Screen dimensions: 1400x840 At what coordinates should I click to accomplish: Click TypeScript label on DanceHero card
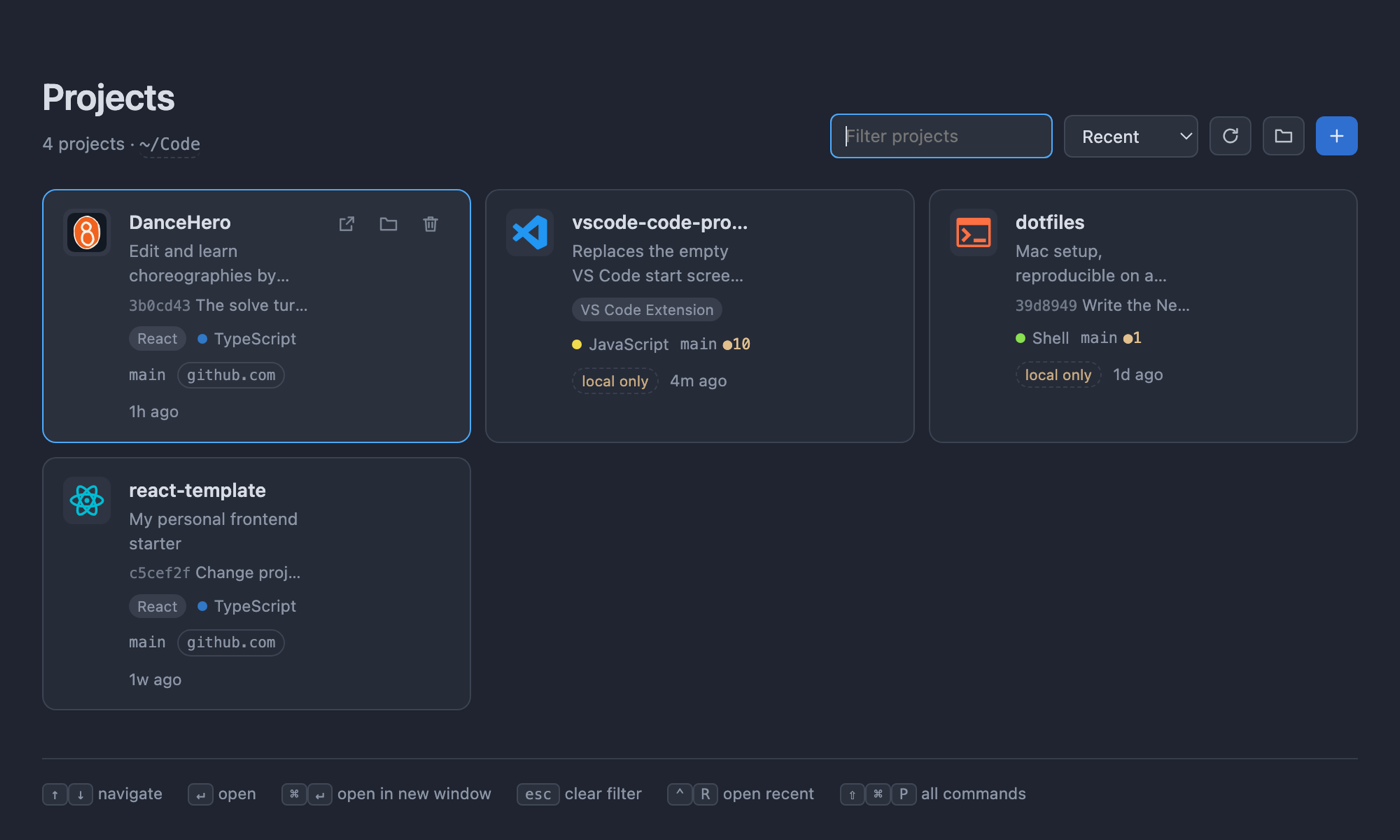[255, 339]
